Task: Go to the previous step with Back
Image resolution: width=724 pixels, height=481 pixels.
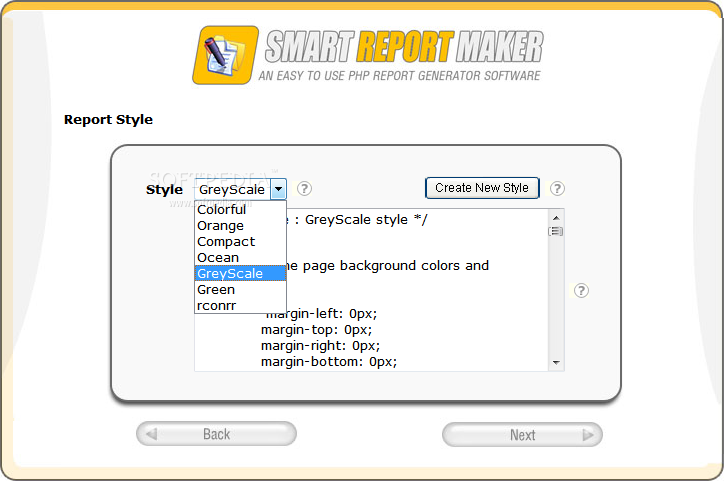Action: click(216, 434)
